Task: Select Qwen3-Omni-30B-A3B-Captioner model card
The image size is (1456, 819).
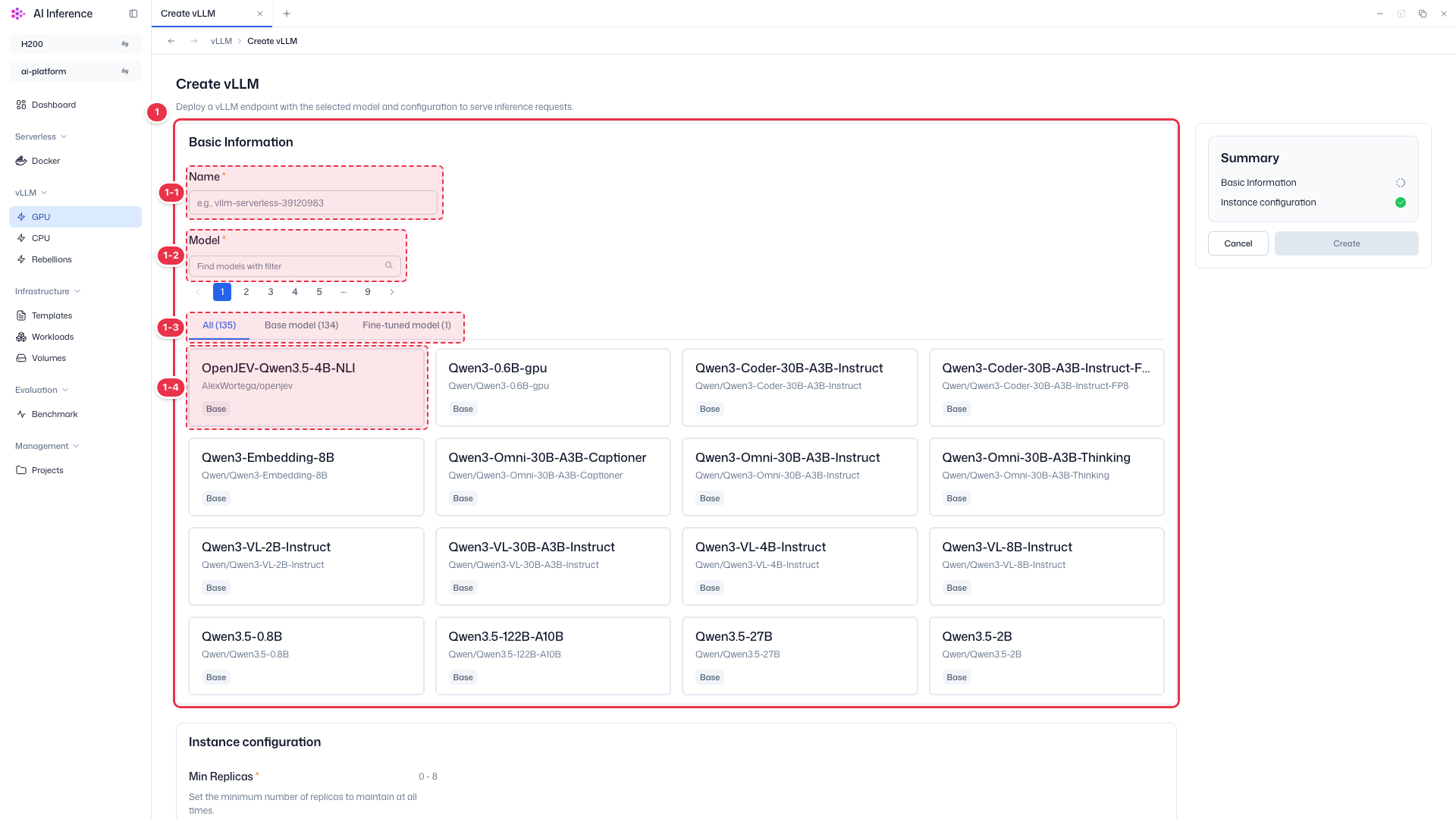Action: (554, 477)
